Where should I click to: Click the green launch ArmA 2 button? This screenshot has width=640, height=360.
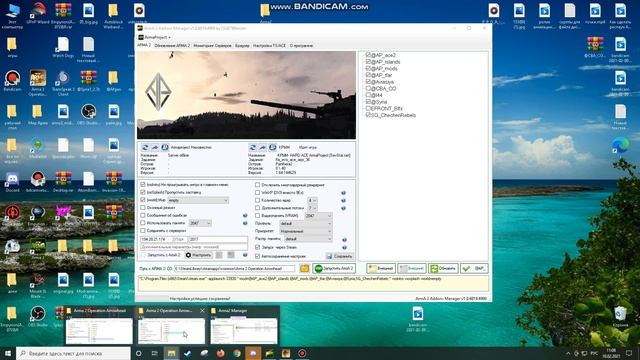[334, 269]
